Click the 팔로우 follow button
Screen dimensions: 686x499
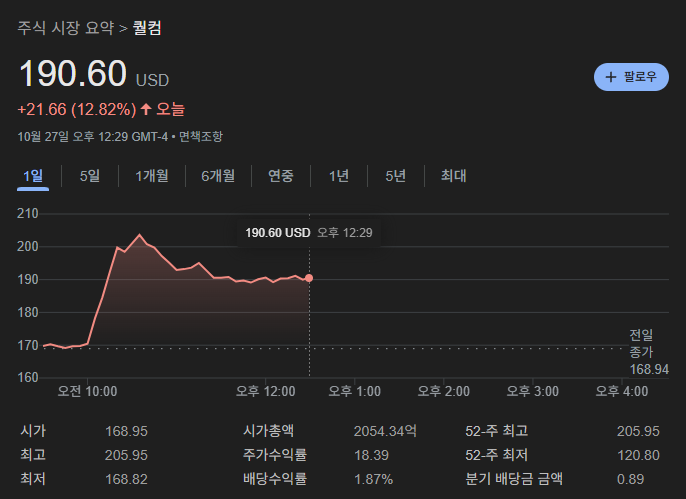coord(631,77)
